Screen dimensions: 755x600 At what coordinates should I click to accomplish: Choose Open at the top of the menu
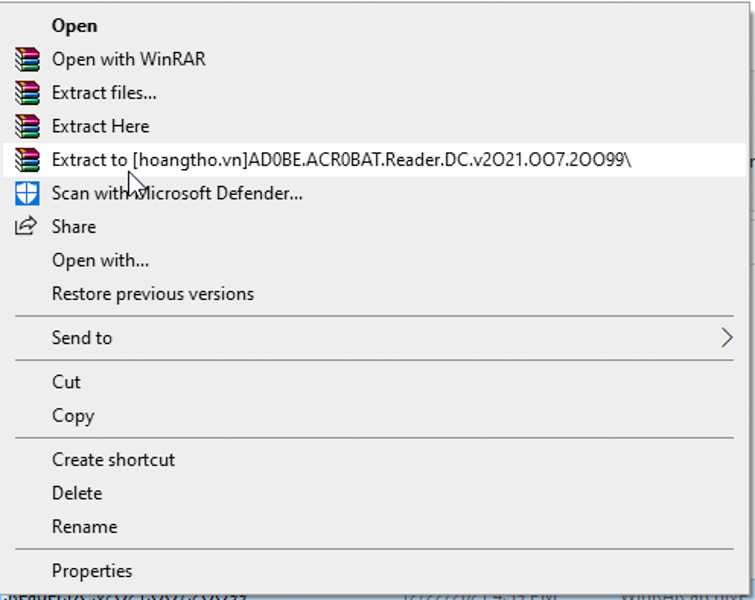point(74,26)
